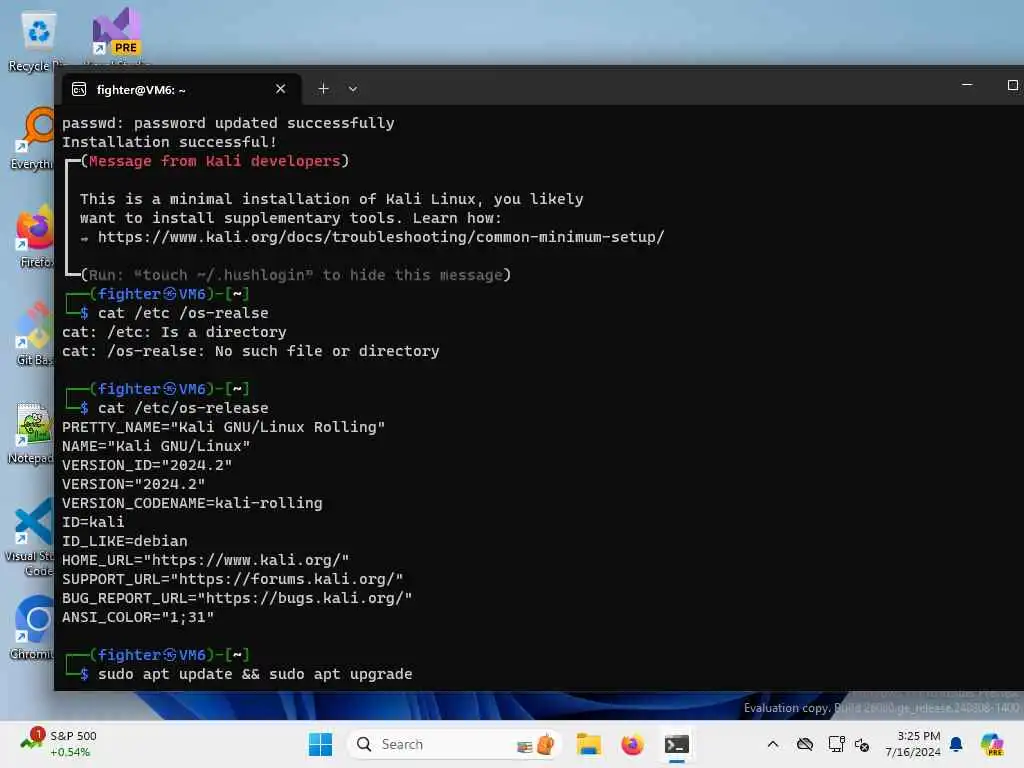The width and height of the screenshot is (1024, 768).
Task: Click the sudo apt update command line
Action: [x=255, y=674]
